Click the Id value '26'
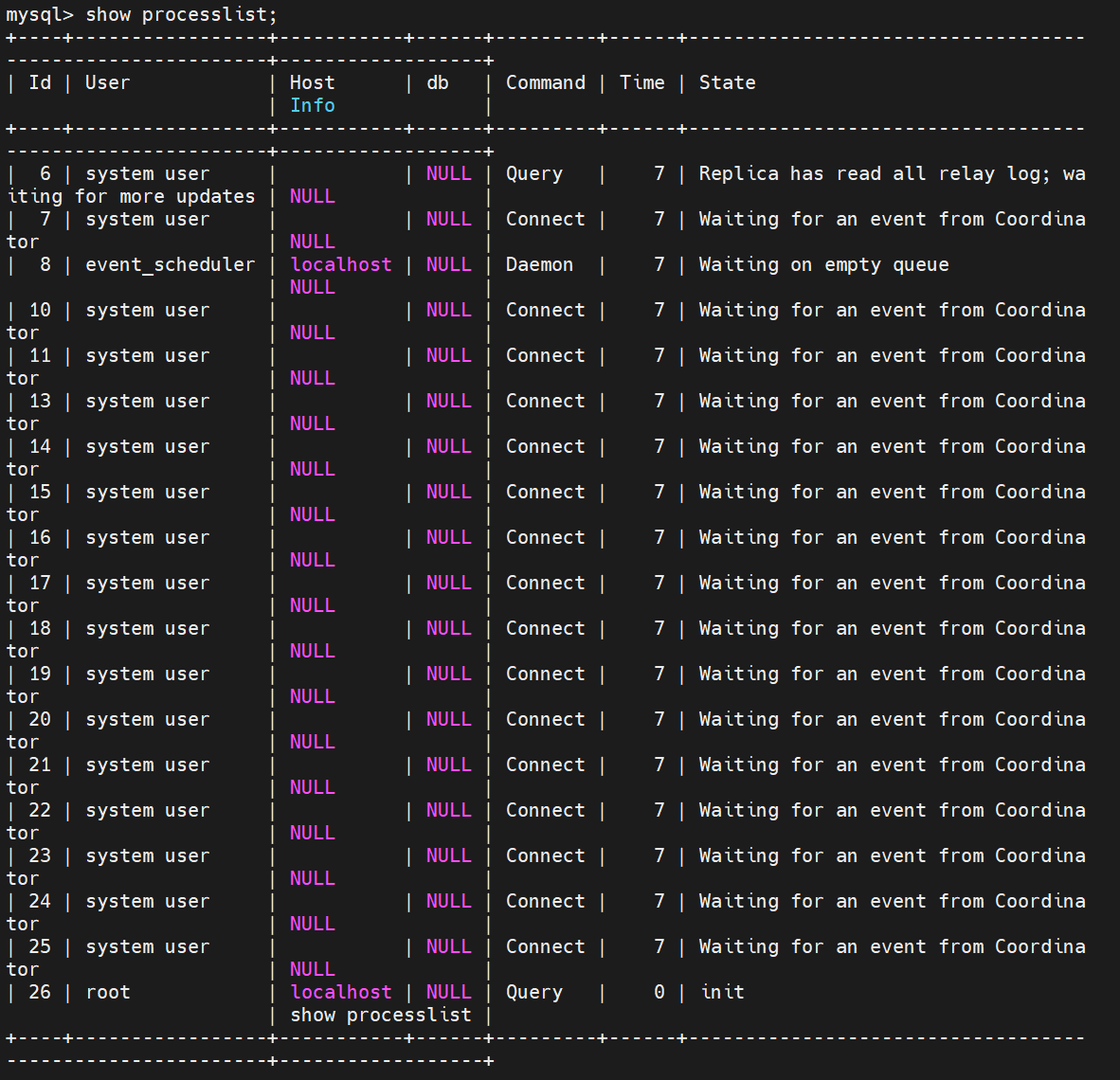 point(40,992)
